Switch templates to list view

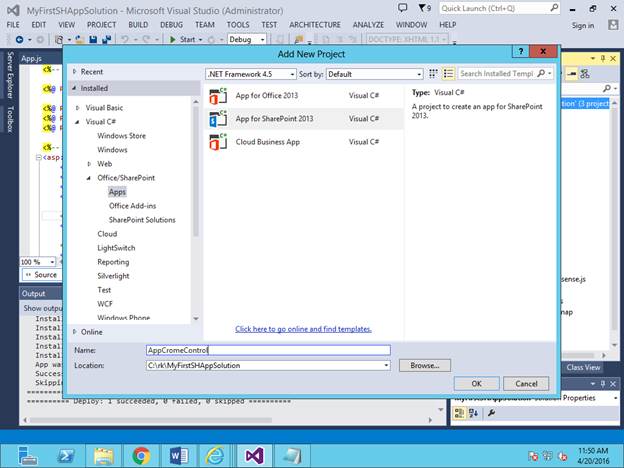pyautogui.click(x=448, y=74)
